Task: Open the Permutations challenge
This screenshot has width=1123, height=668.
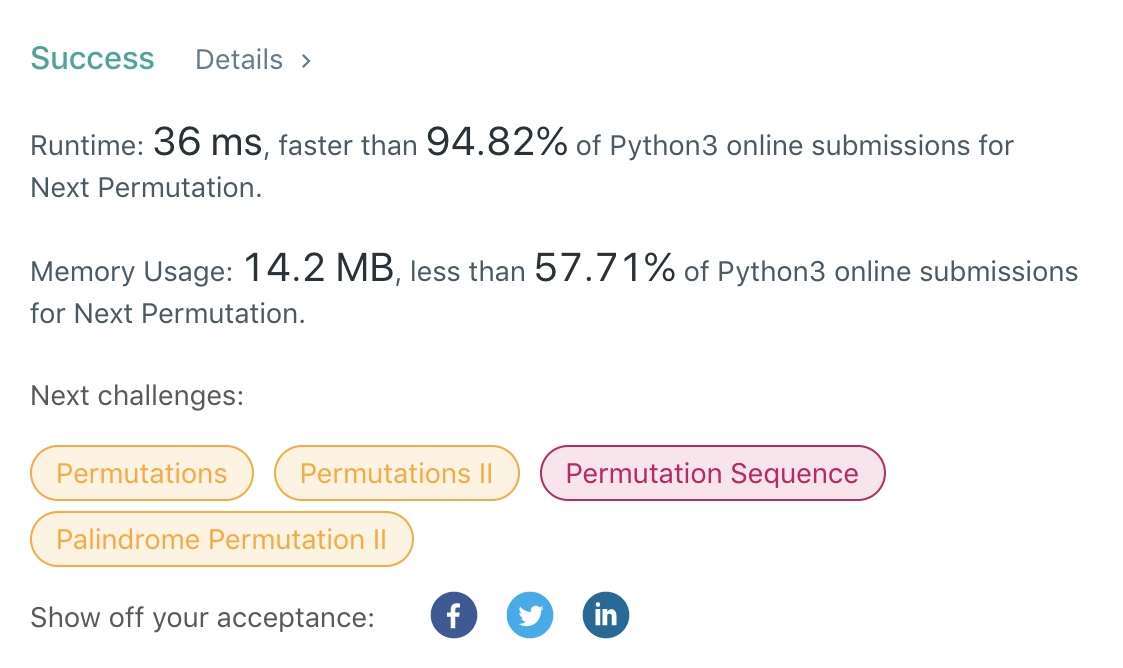Action: [x=141, y=473]
